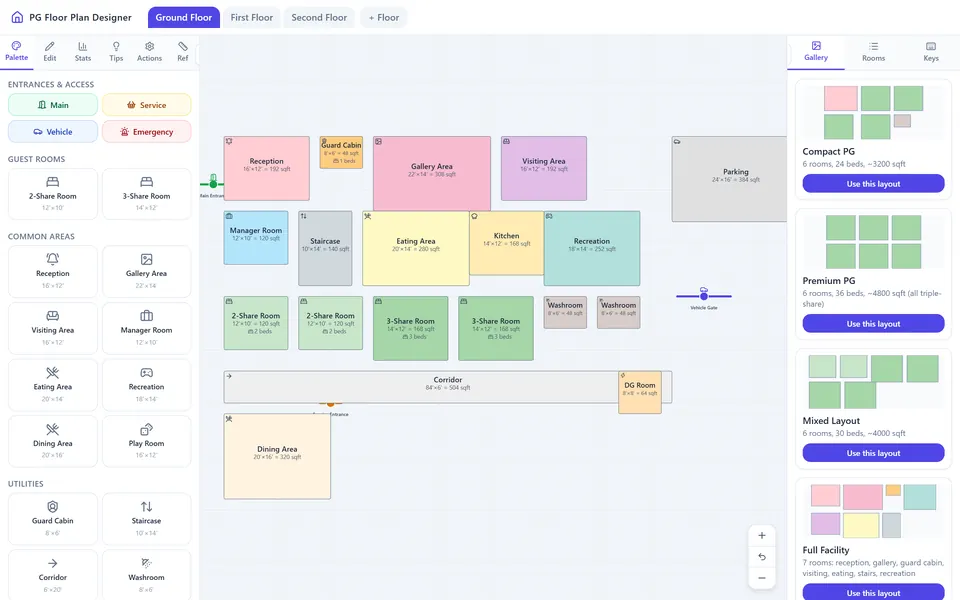960x600 pixels.
Task: Use the Premium PG layout
Action: click(873, 324)
